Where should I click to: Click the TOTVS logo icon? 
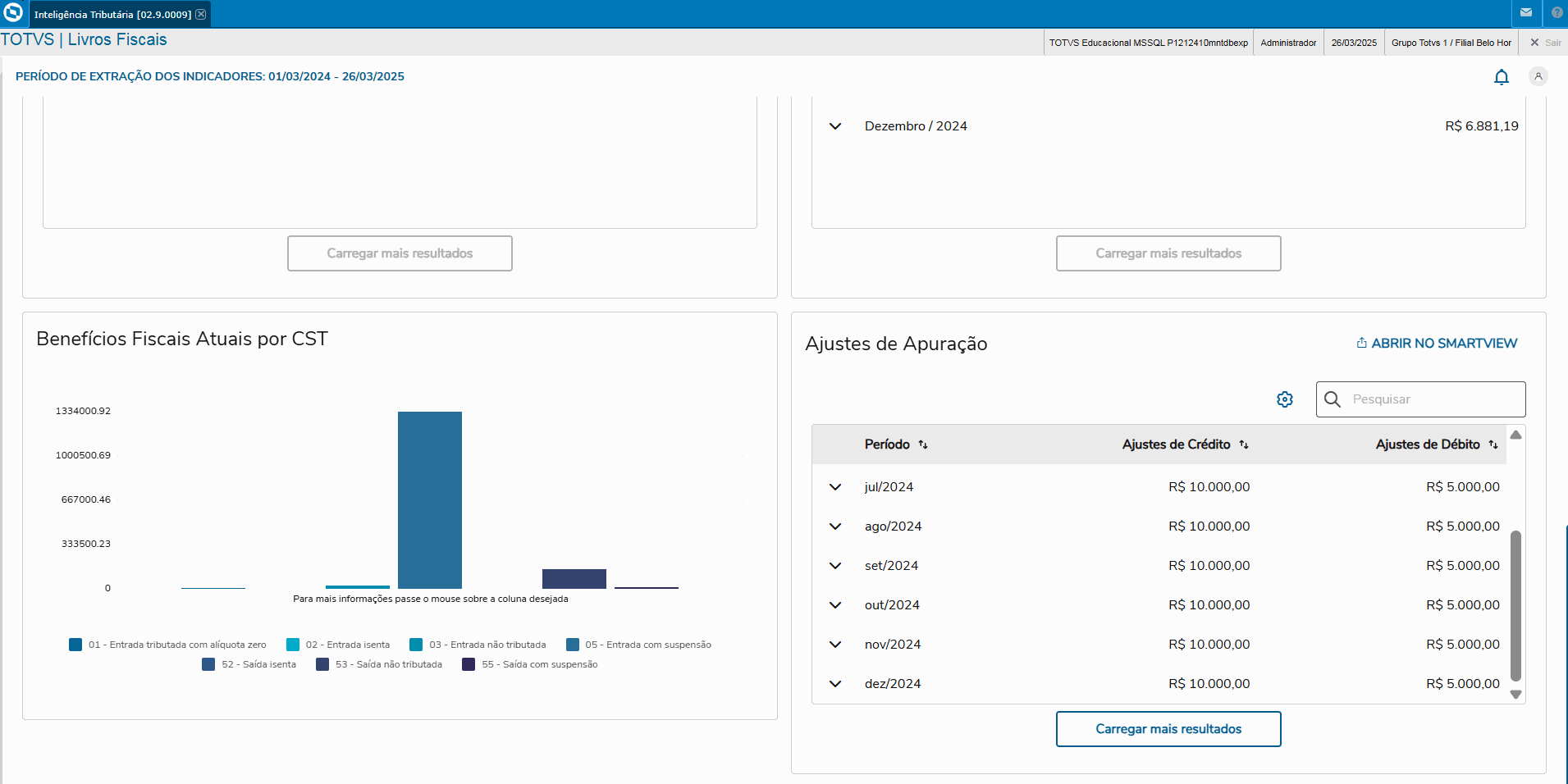point(13,13)
